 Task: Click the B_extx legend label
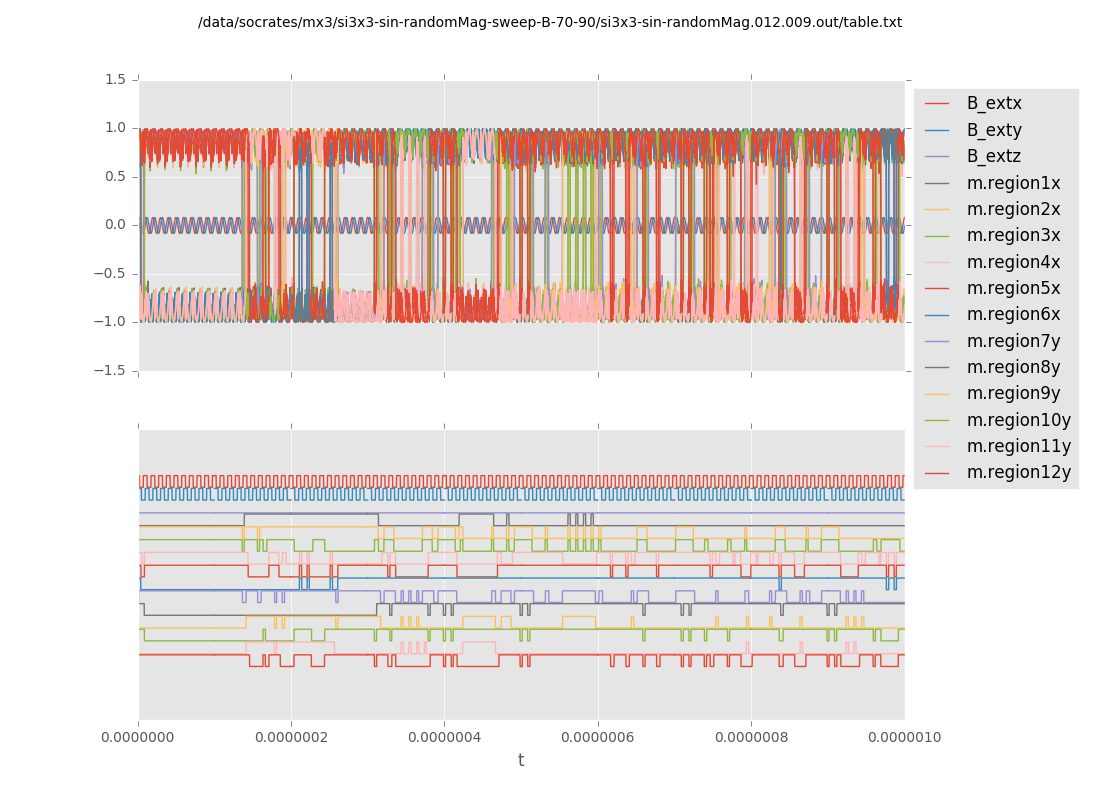993,103
